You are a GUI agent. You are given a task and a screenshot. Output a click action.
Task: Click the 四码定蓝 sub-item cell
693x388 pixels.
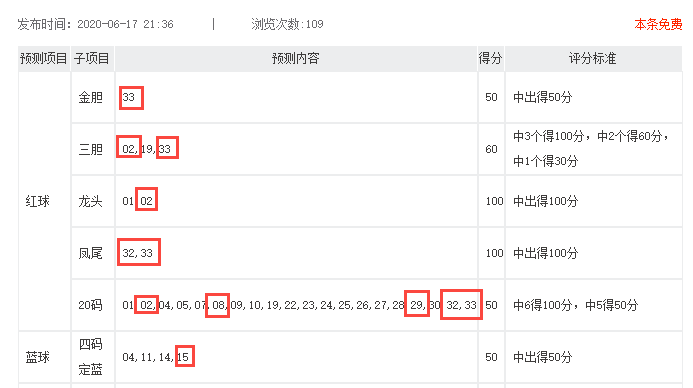pos(92,357)
